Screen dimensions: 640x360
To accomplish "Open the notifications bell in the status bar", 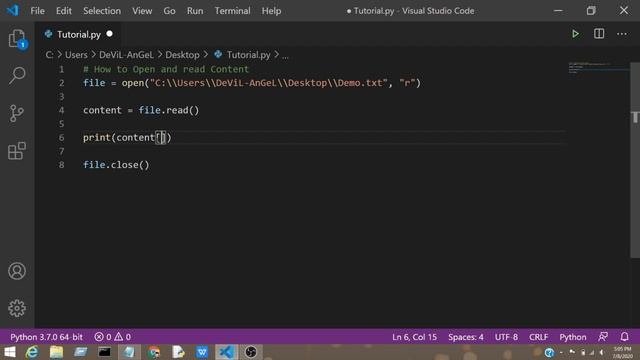I will pos(624,337).
